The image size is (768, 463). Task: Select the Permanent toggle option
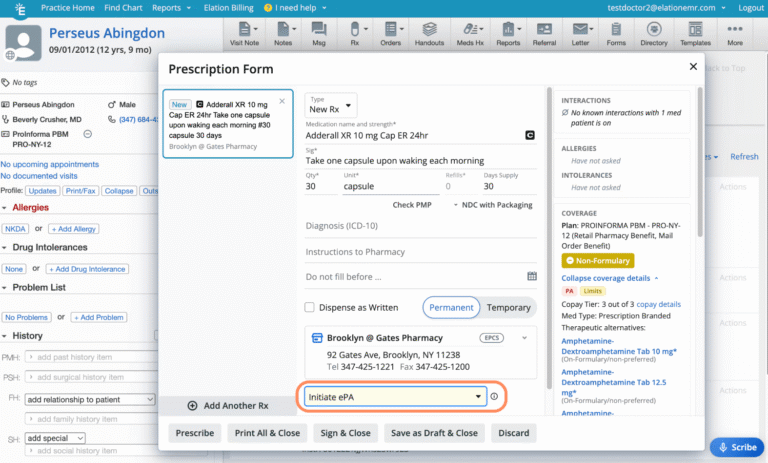click(451, 307)
